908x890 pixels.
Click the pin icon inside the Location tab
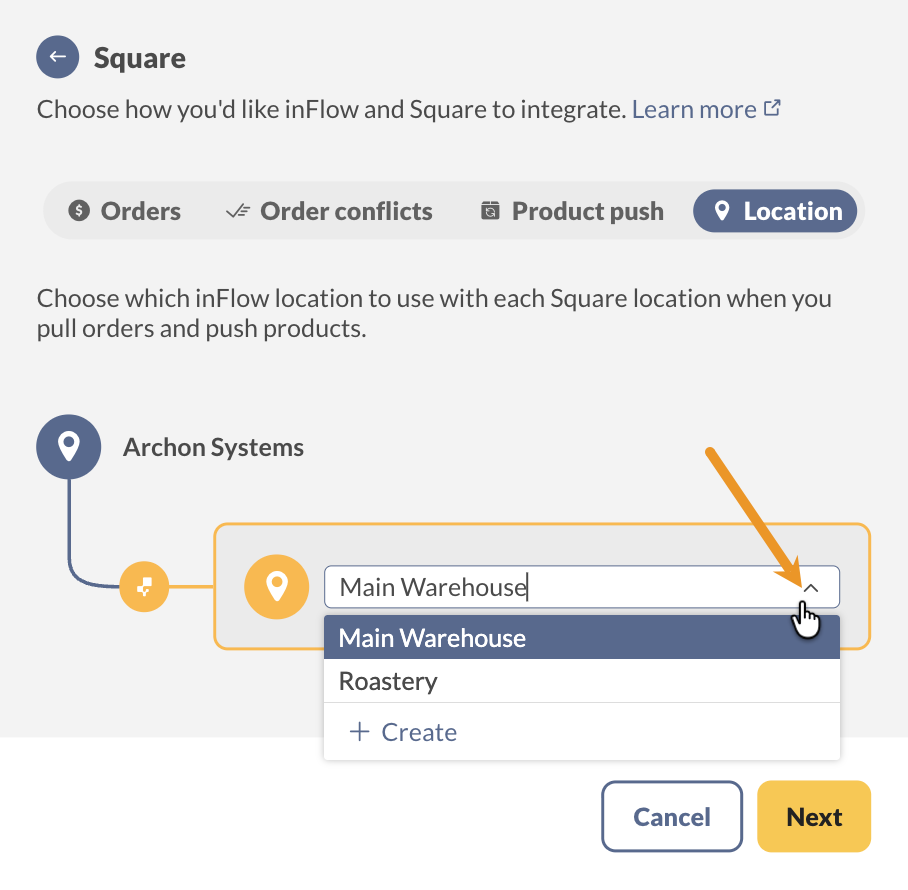723,211
